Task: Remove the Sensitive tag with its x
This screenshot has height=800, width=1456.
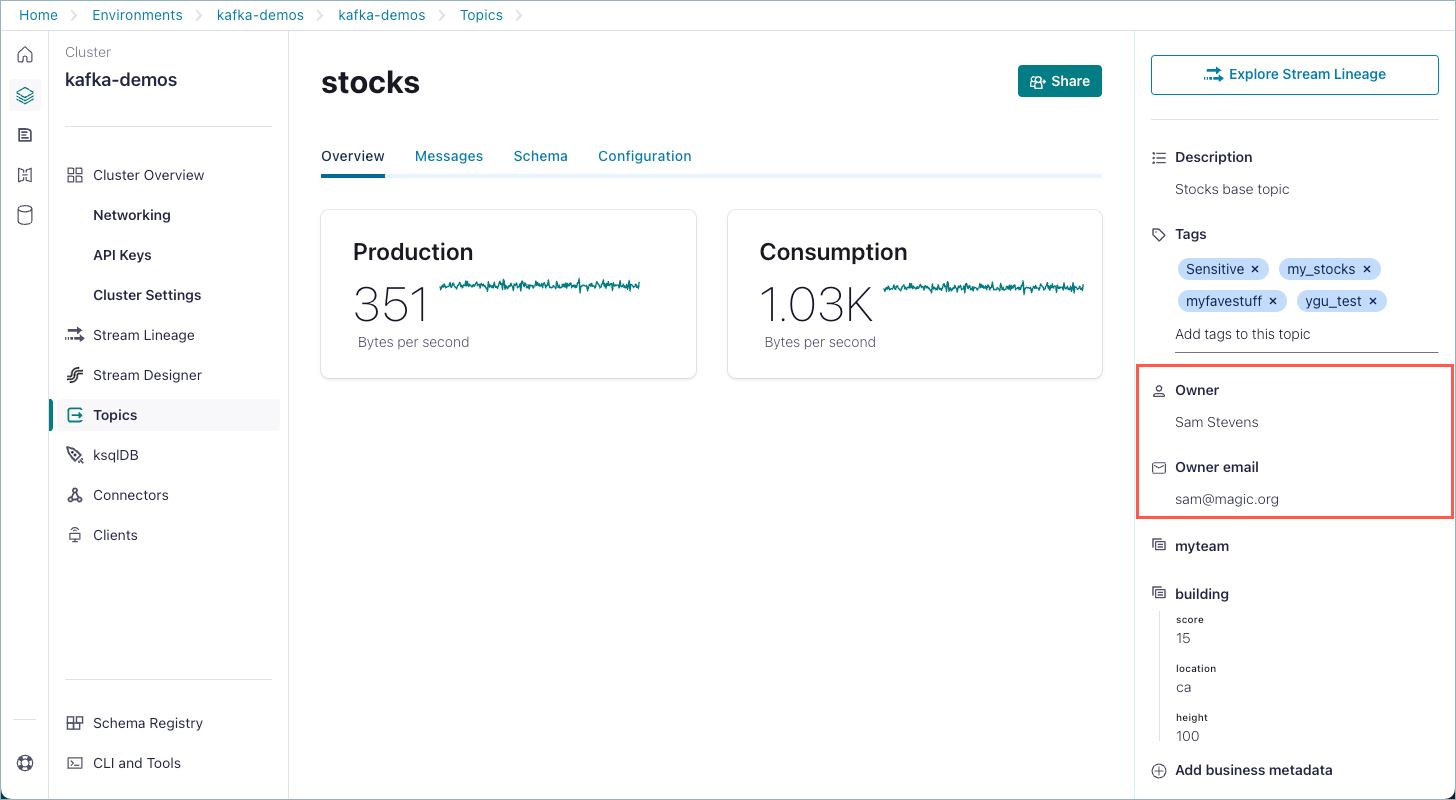Action: 1255,269
